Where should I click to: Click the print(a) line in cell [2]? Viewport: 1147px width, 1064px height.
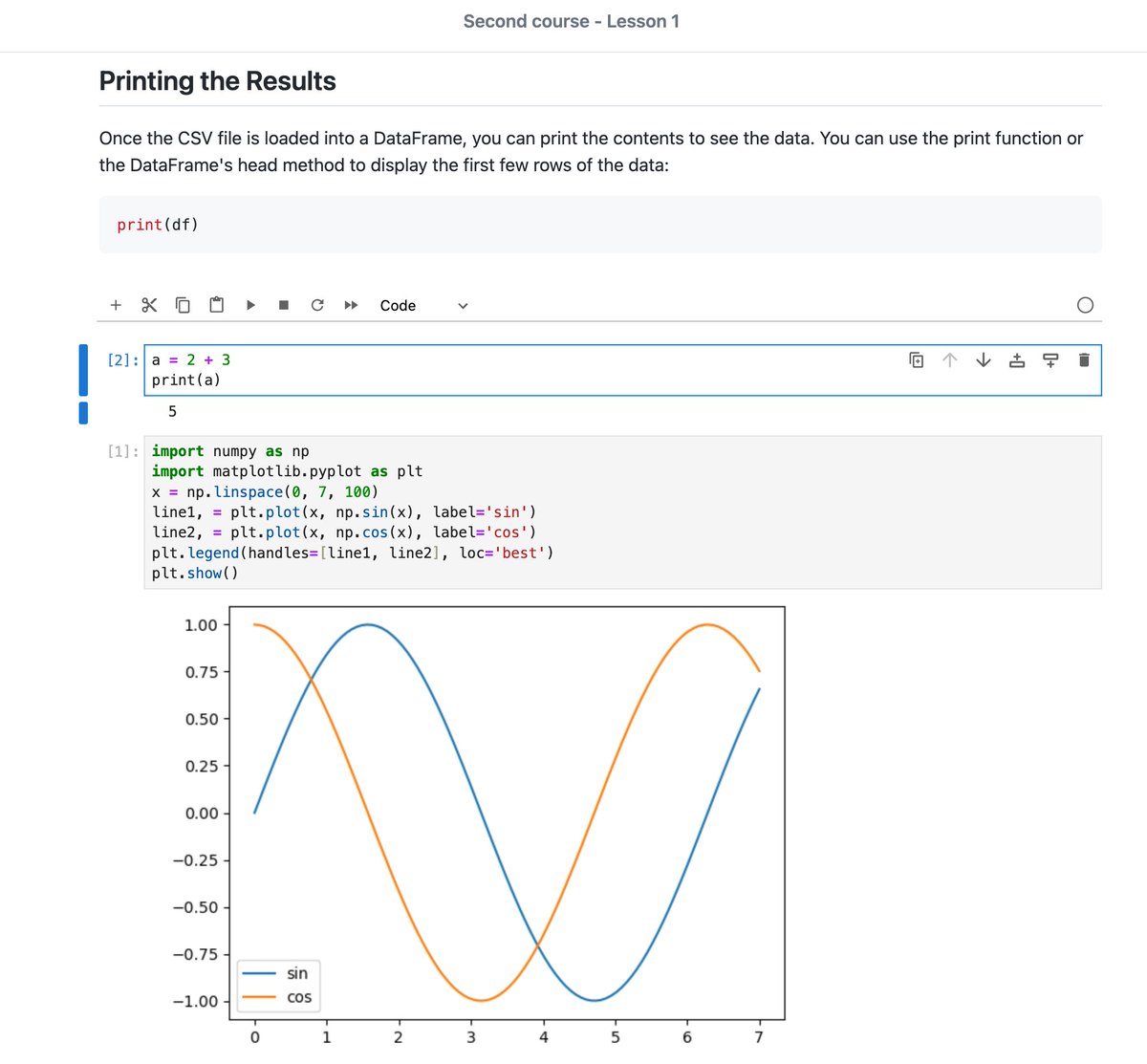(186, 380)
